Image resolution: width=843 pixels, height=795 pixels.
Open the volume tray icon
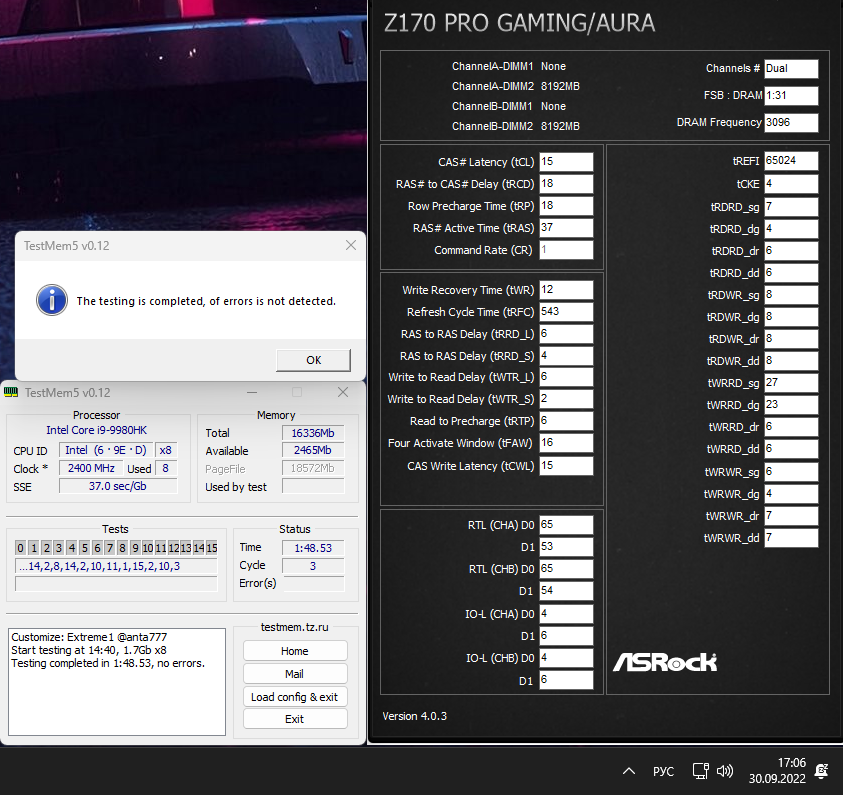[x=725, y=771]
